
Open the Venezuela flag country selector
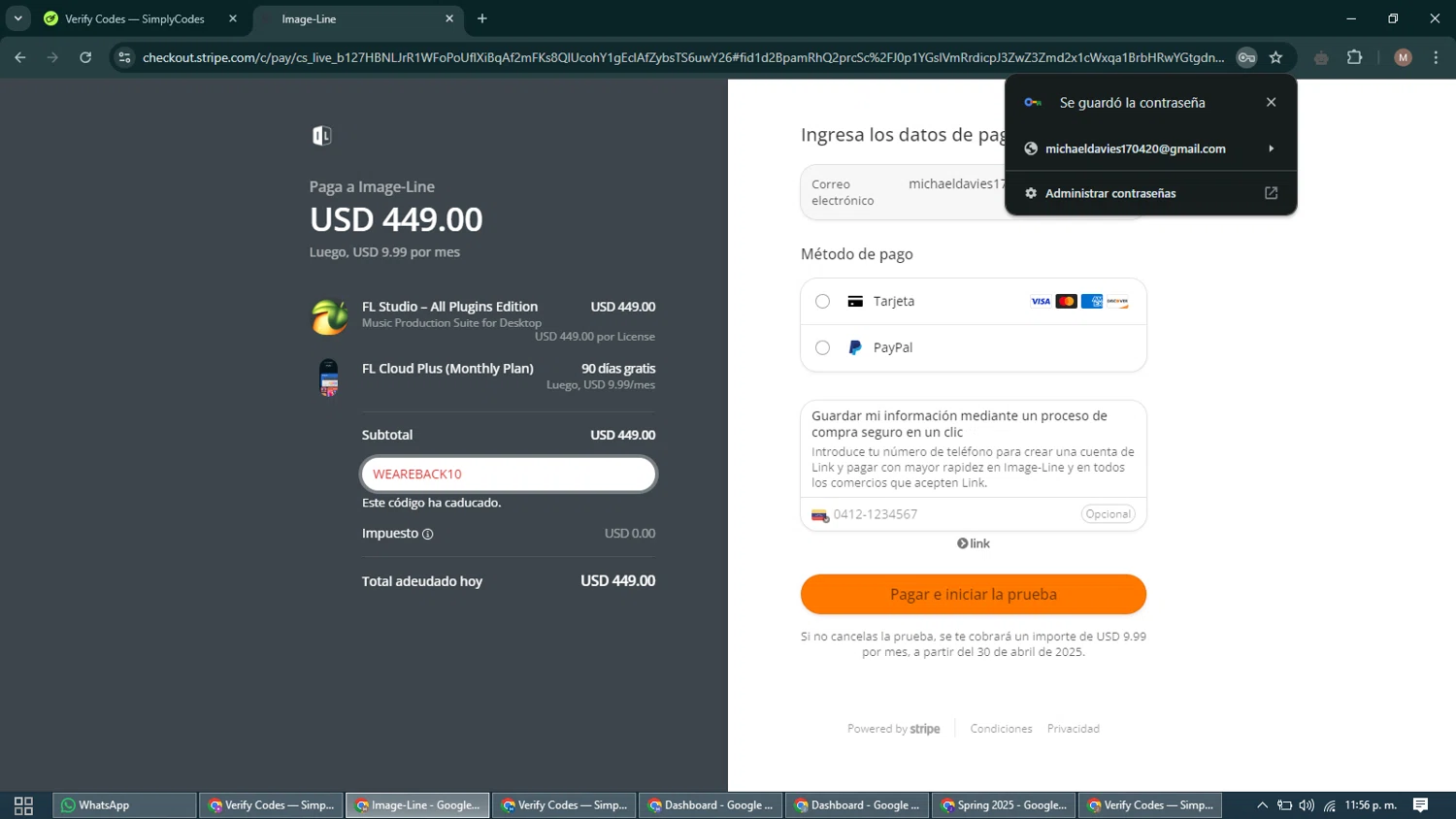(x=820, y=515)
